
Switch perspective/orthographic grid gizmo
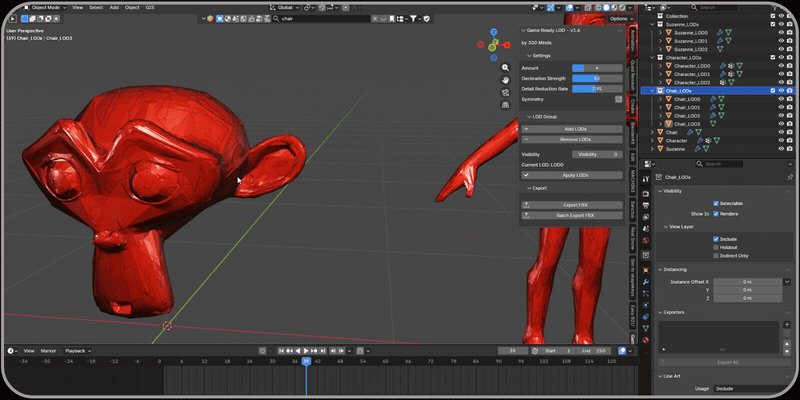pos(505,105)
